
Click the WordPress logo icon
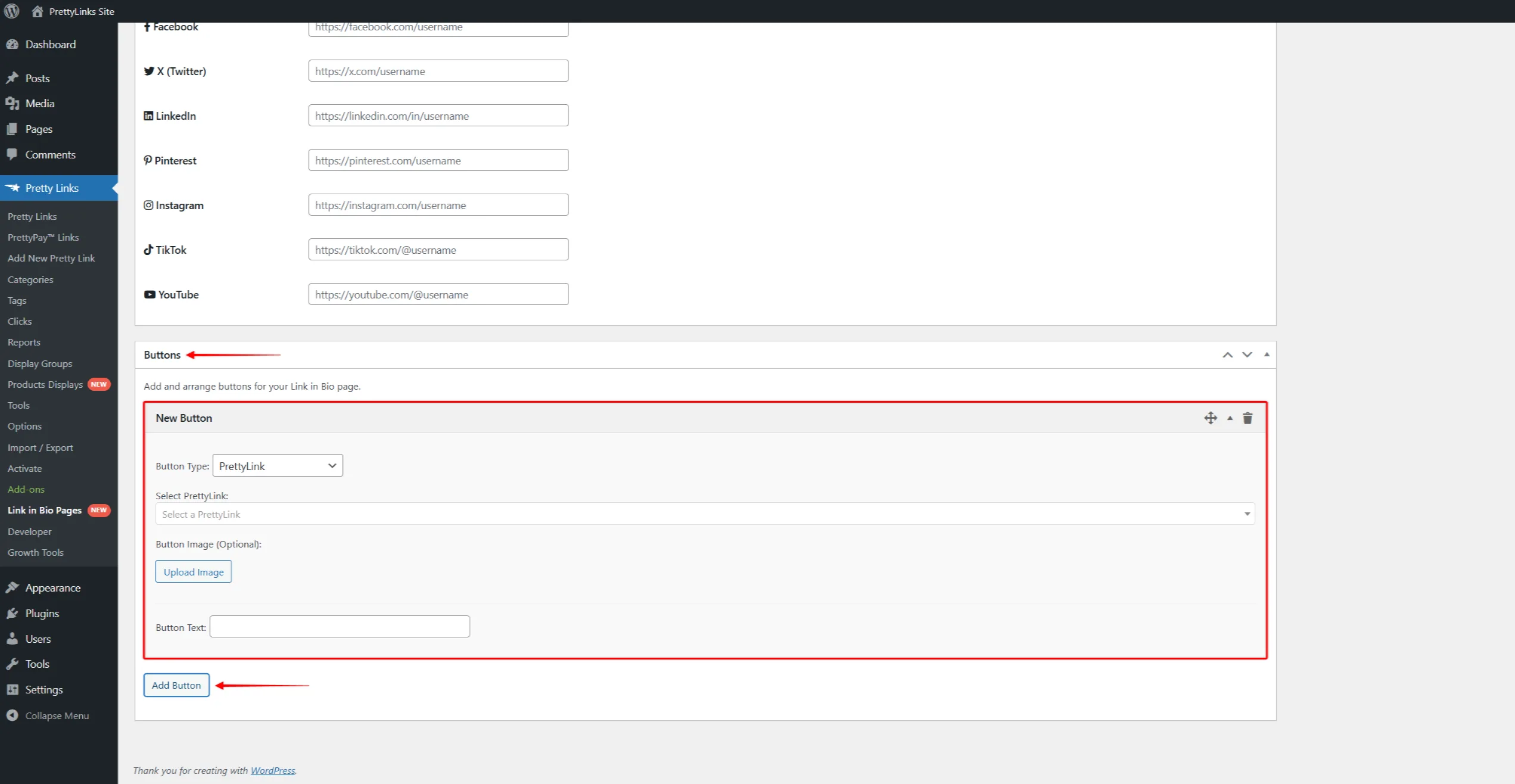pyautogui.click(x=12, y=11)
